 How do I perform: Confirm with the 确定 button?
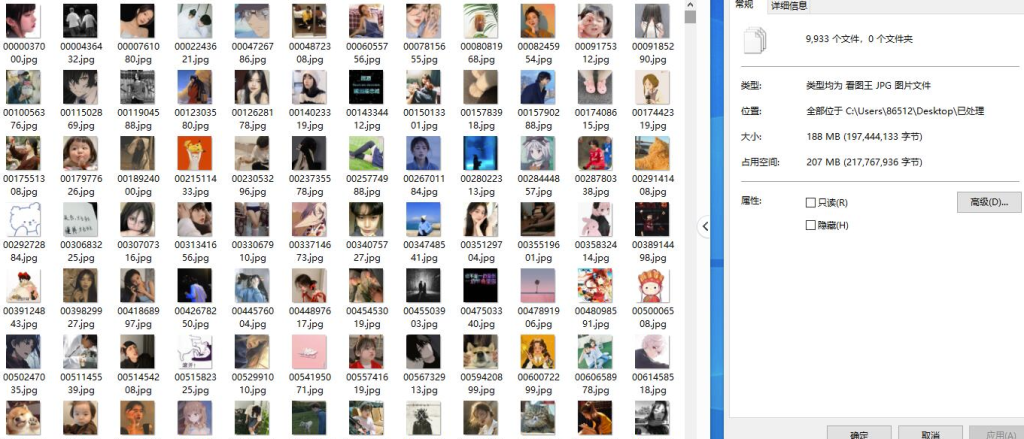(859, 434)
